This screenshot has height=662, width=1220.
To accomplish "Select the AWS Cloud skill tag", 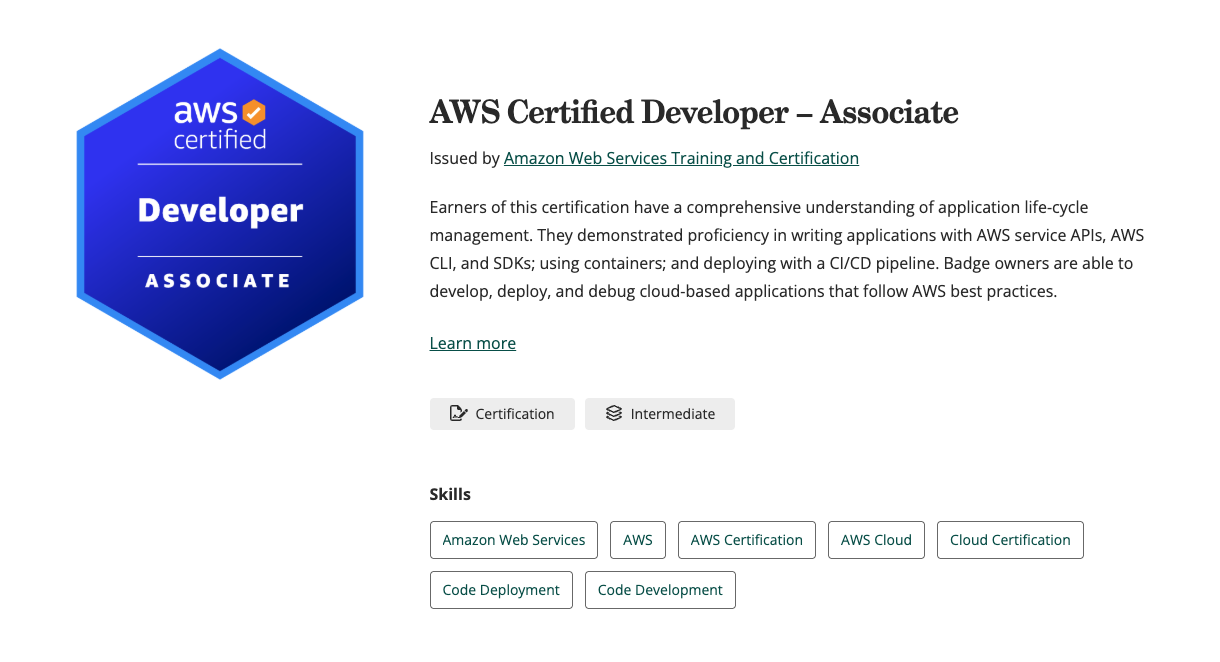I will point(876,540).
